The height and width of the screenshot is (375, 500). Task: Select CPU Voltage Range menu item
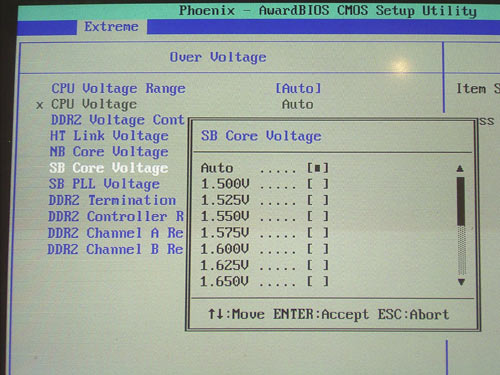tap(118, 89)
